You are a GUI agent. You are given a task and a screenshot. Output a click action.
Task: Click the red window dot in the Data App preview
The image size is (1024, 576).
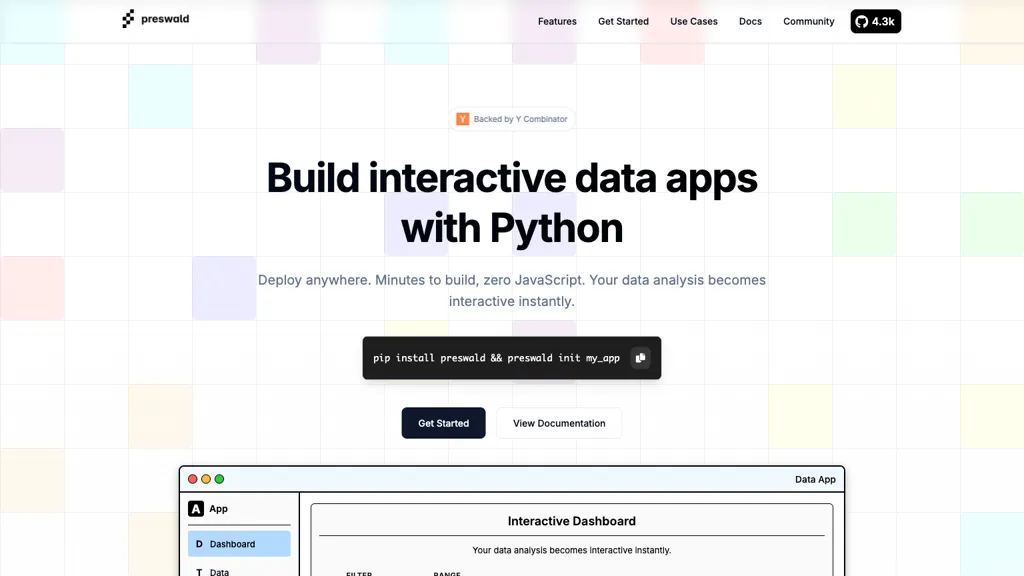point(193,479)
